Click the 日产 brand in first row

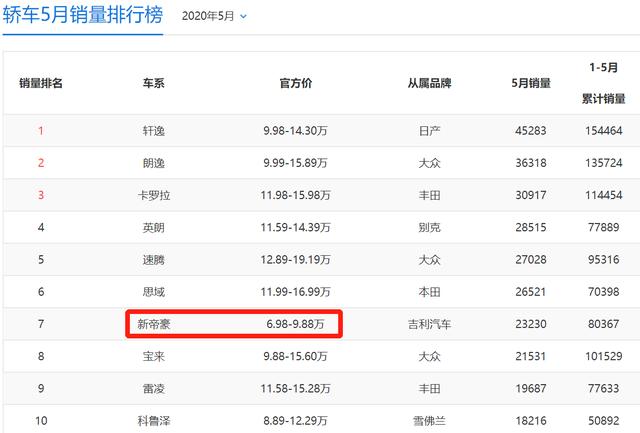click(429, 130)
